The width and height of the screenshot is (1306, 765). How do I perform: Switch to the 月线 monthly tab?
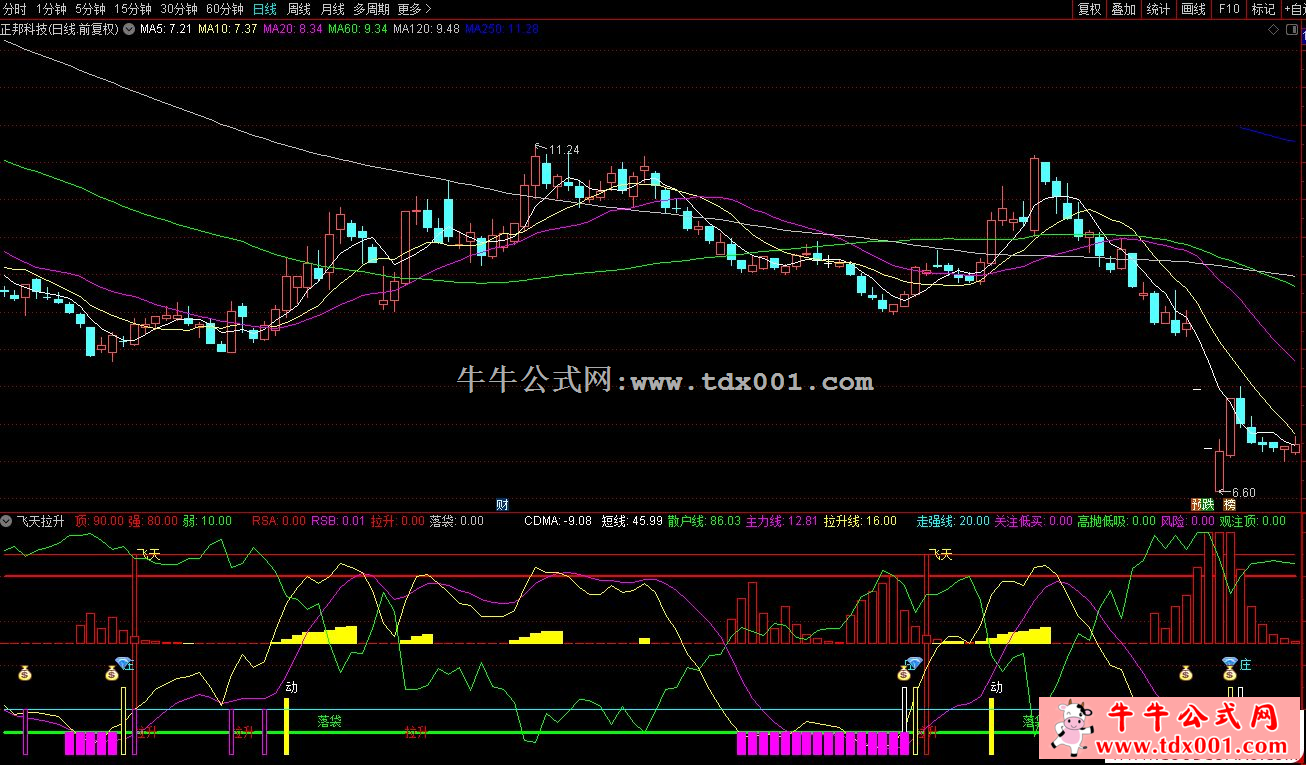pos(332,9)
